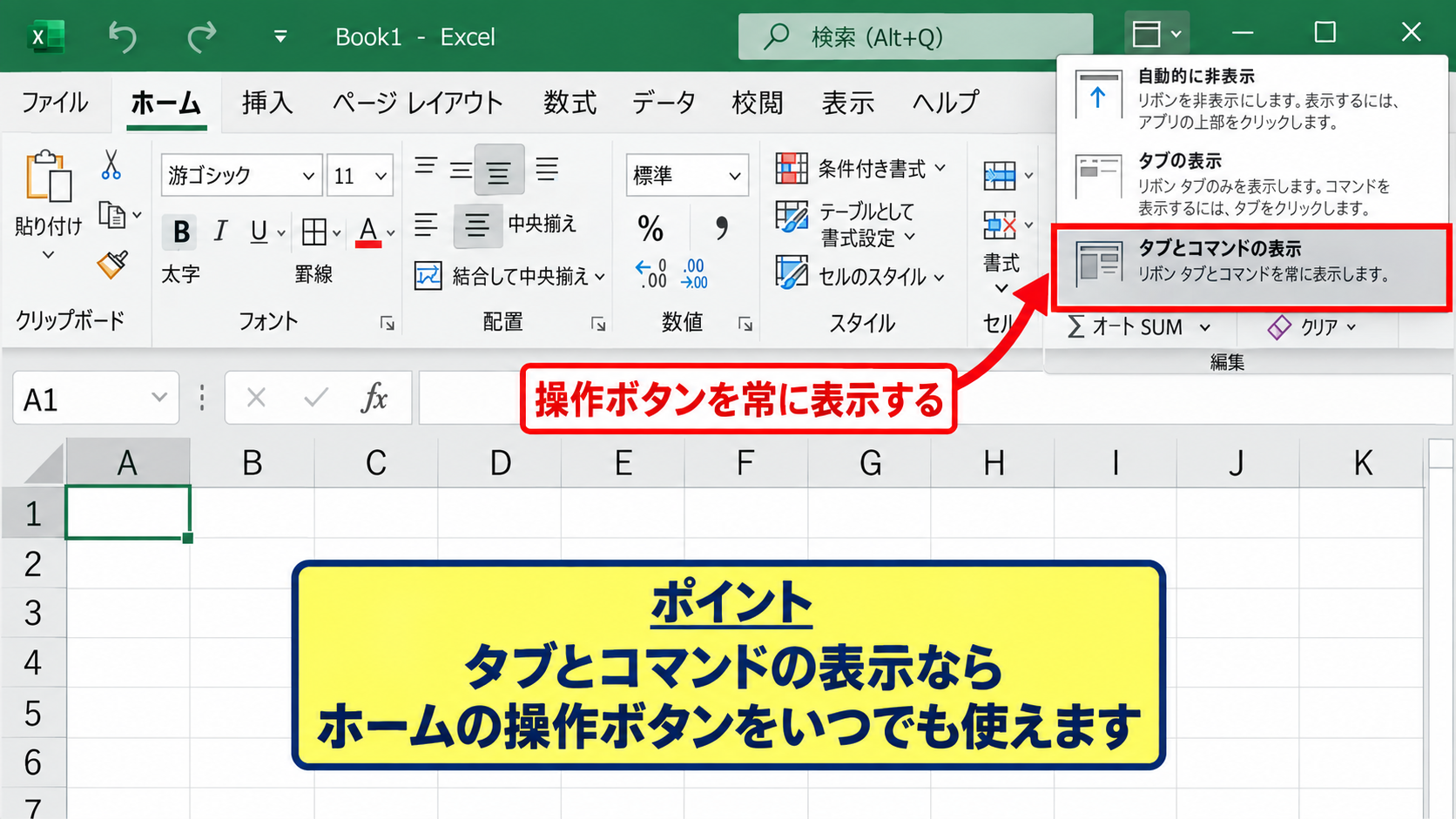Screen dimensions: 1456x819
Task: Open セルのスタイル cell styles
Action: [860, 274]
